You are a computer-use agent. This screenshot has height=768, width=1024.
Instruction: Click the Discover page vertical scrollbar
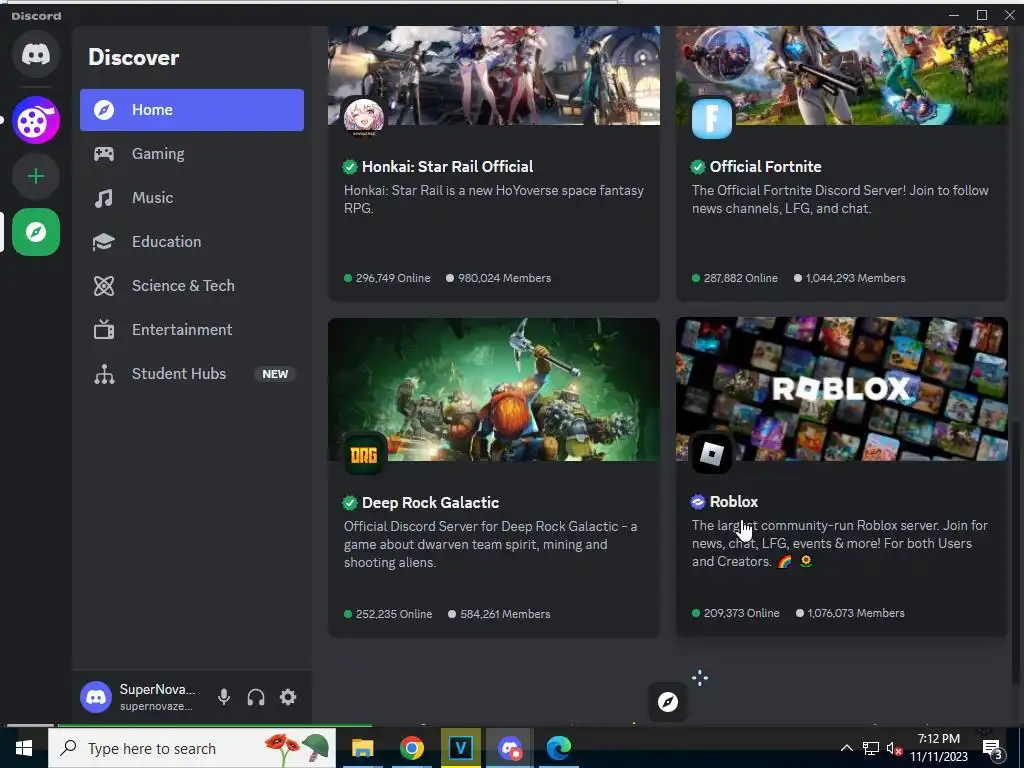tap(1017, 552)
